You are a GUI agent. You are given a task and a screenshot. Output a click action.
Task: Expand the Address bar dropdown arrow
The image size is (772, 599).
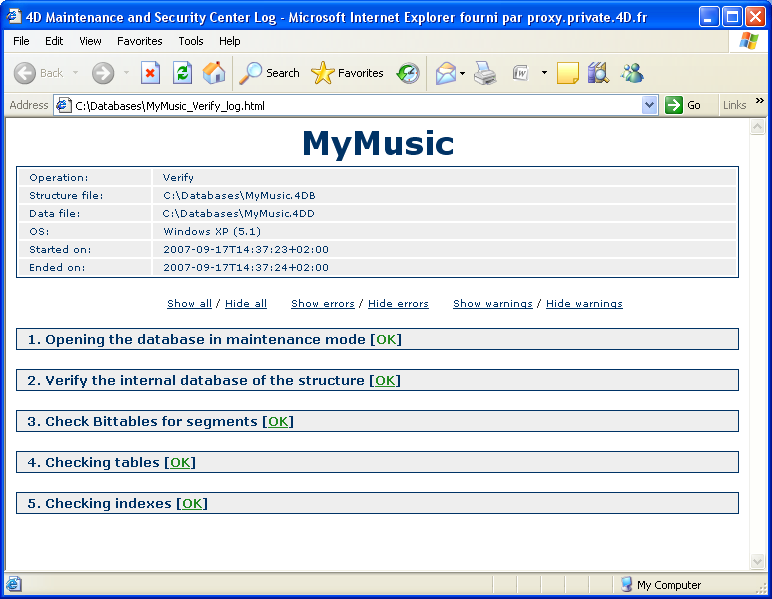coord(649,105)
